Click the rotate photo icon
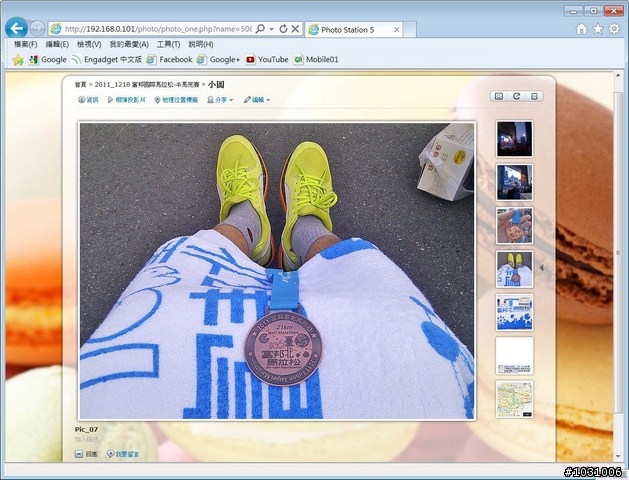629x480 pixels. 517,96
